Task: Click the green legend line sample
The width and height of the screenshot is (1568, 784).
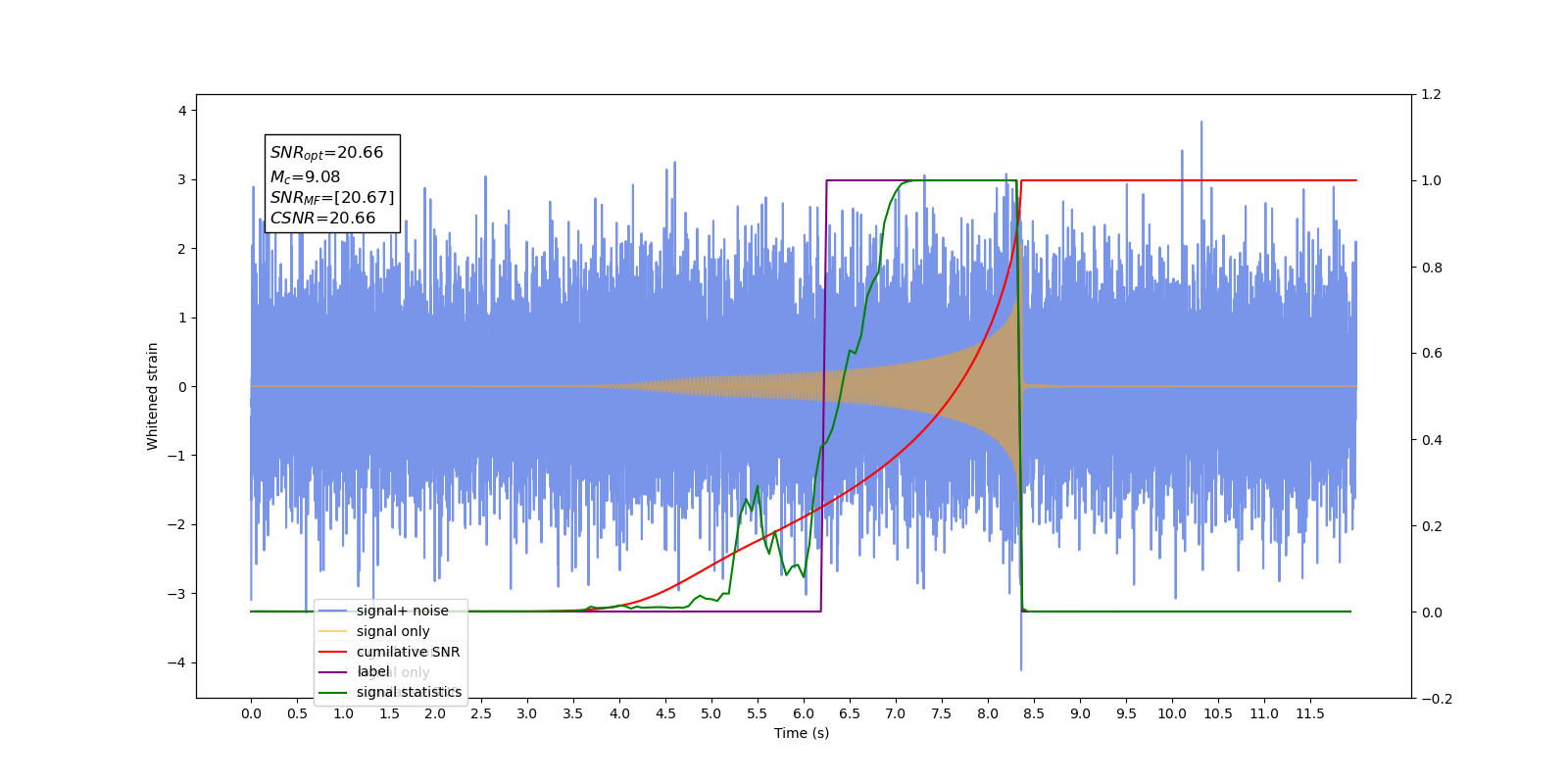Action: (333, 693)
